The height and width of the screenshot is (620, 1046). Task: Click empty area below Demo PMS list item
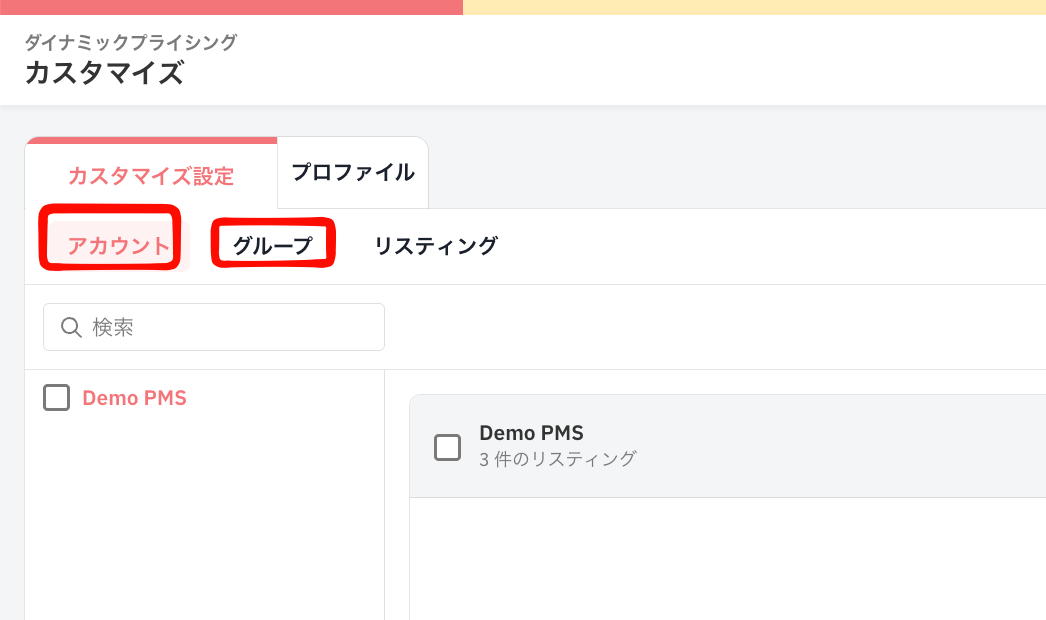(204, 521)
